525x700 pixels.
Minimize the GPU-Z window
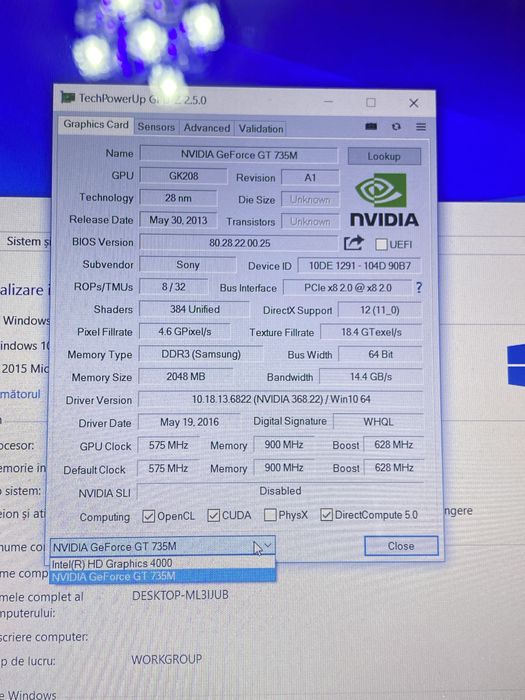point(329,102)
